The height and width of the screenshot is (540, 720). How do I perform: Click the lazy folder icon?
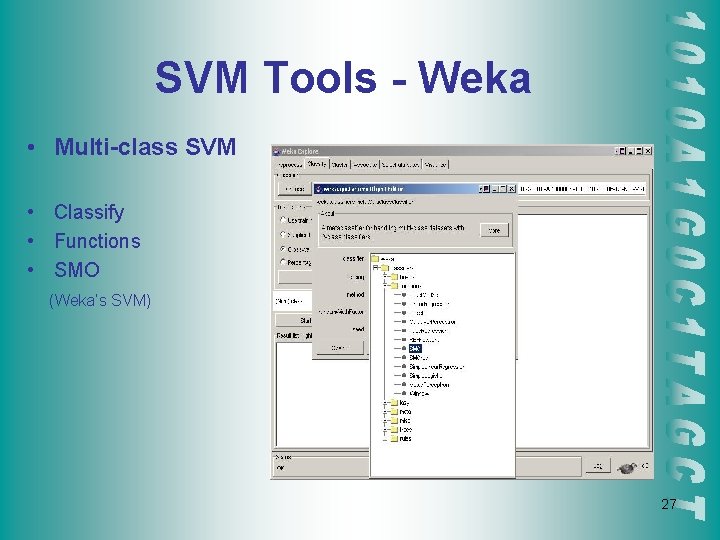click(394, 403)
